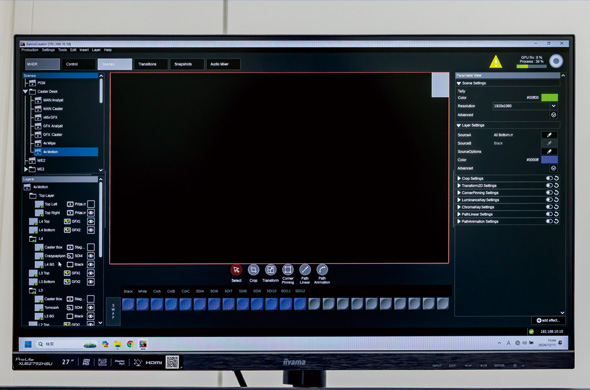Image resolution: width=590 pixels, height=390 pixels.
Task: Click the yellow warning triangle icon
Action: 496,62
